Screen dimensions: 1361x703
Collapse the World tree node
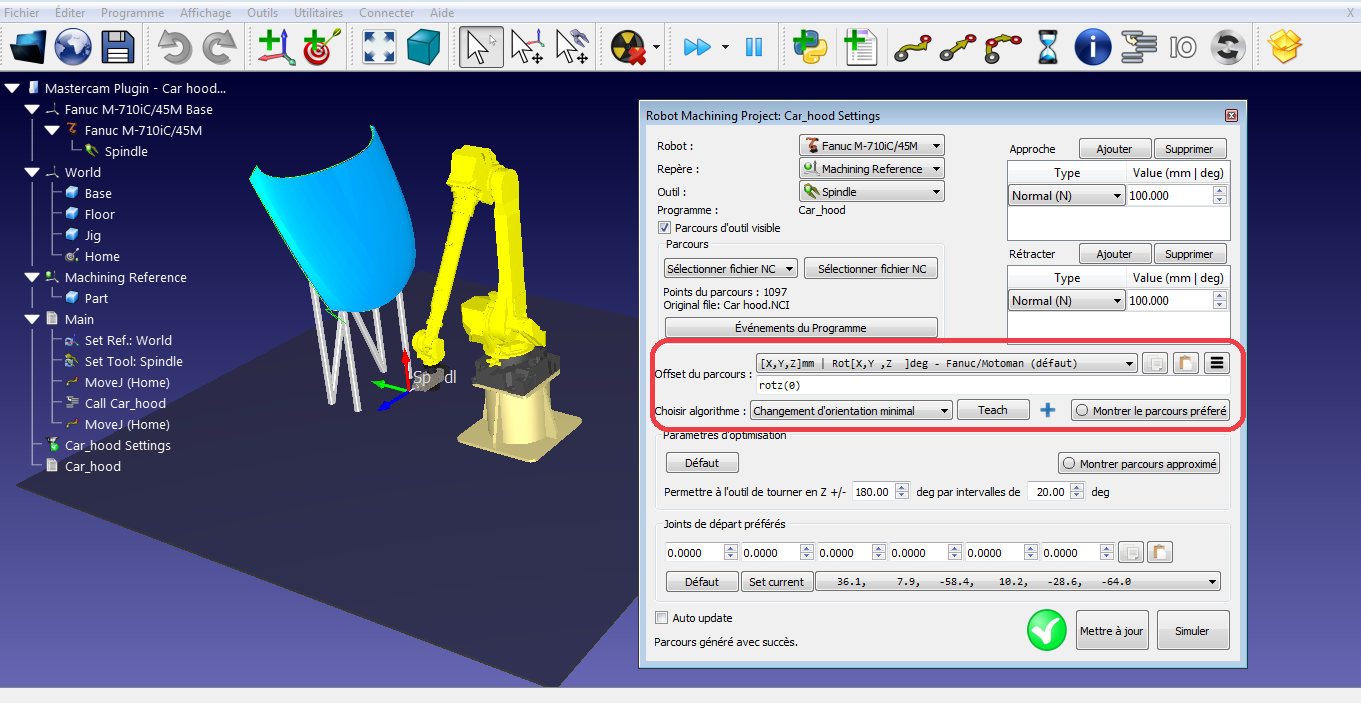[x=32, y=172]
